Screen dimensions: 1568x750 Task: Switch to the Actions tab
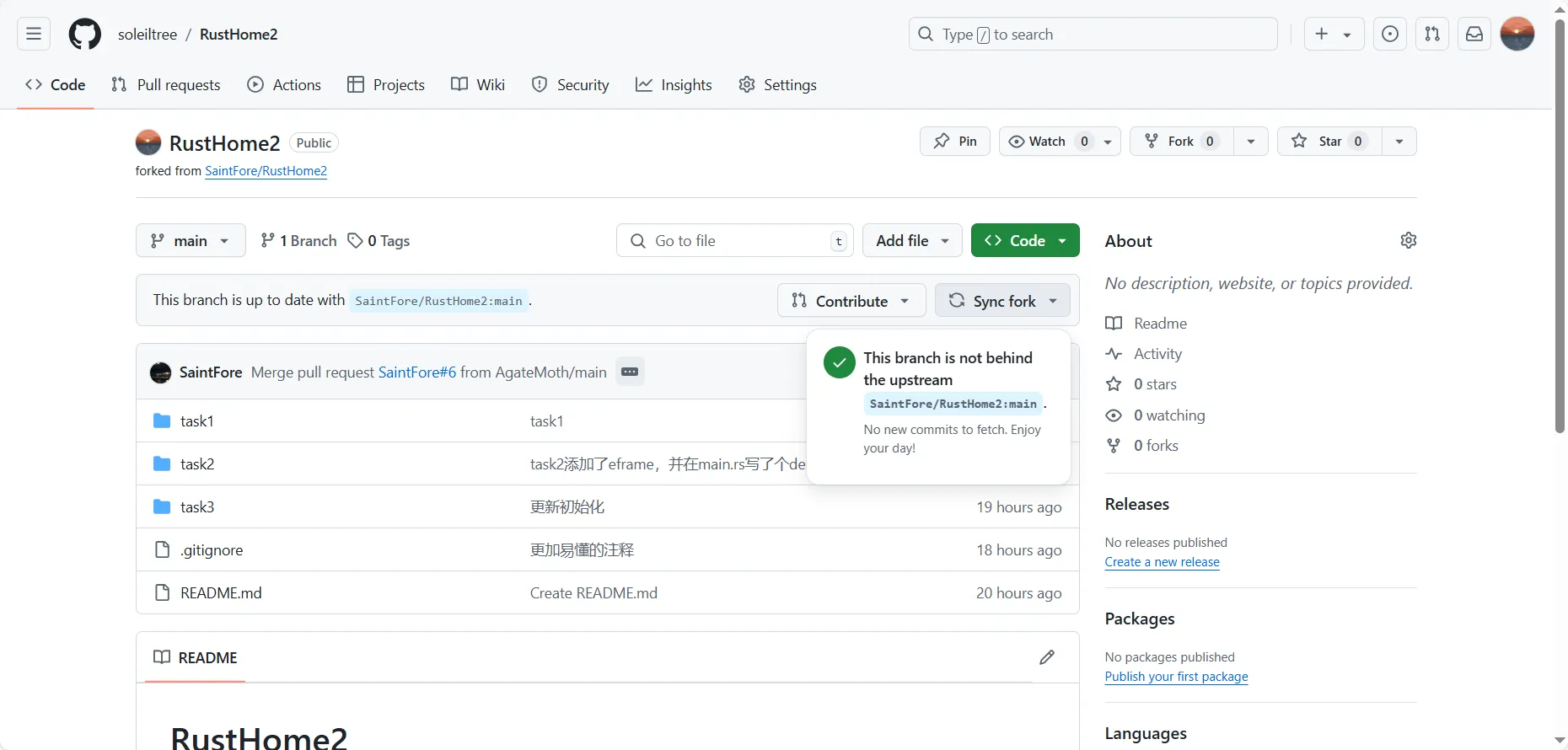click(x=284, y=85)
